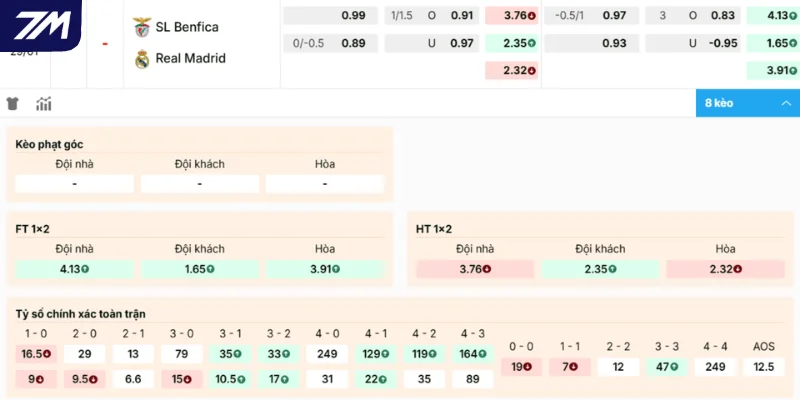Click the SL Benfica club crest

tap(141, 27)
